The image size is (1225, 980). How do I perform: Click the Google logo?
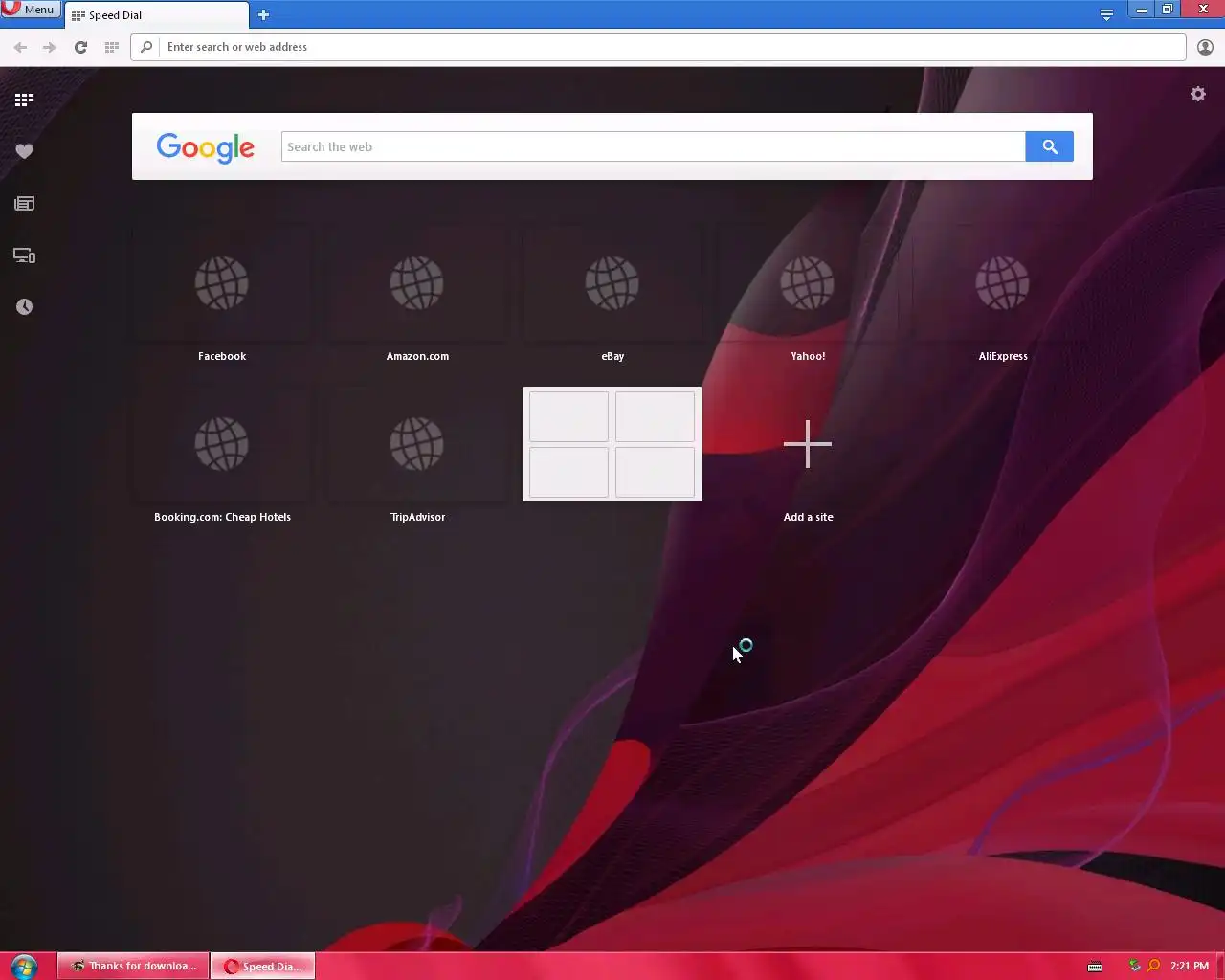click(x=206, y=147)
